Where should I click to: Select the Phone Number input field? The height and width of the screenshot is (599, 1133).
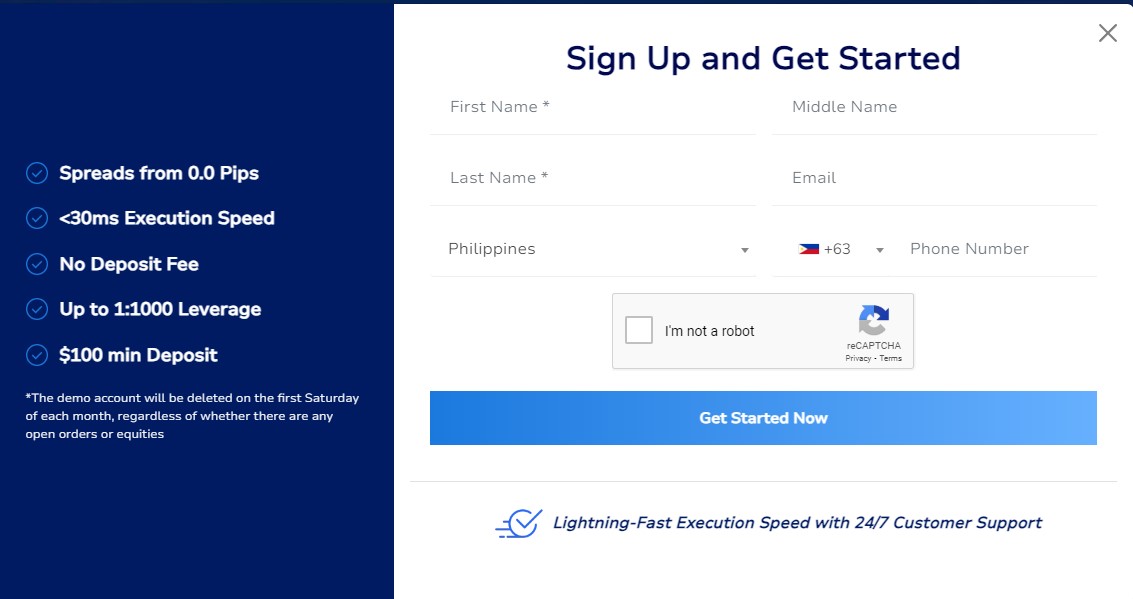pyautogui.click(x=1000, y=249)
